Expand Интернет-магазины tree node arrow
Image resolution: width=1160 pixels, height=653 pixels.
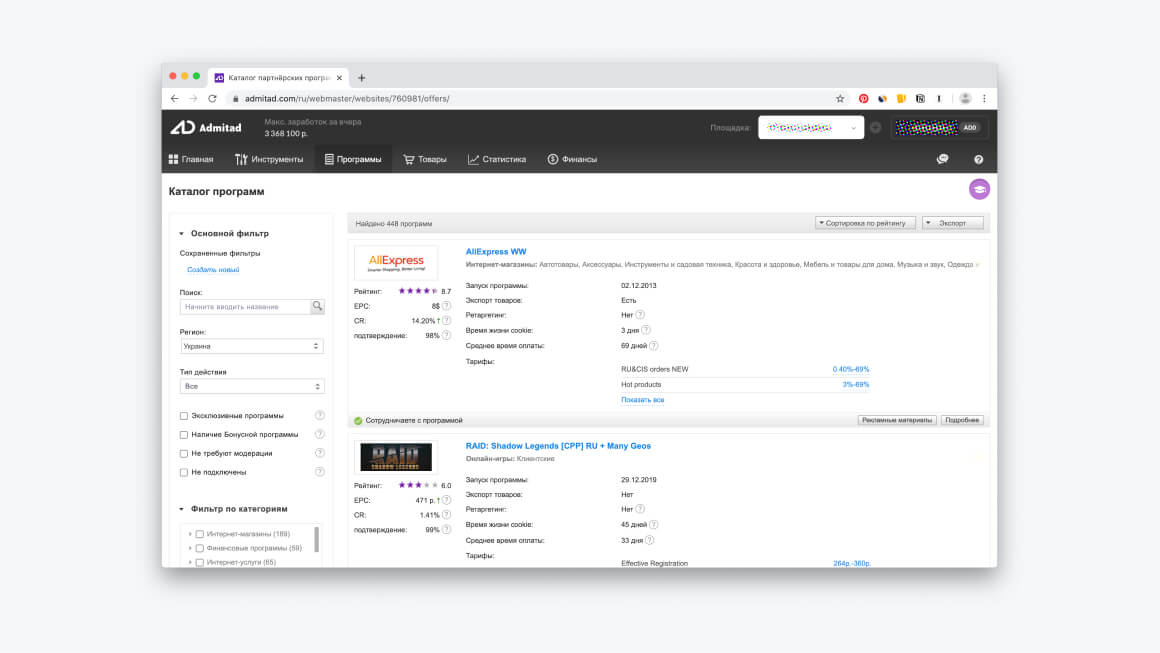pyautogui.click(x=190, y=534)
